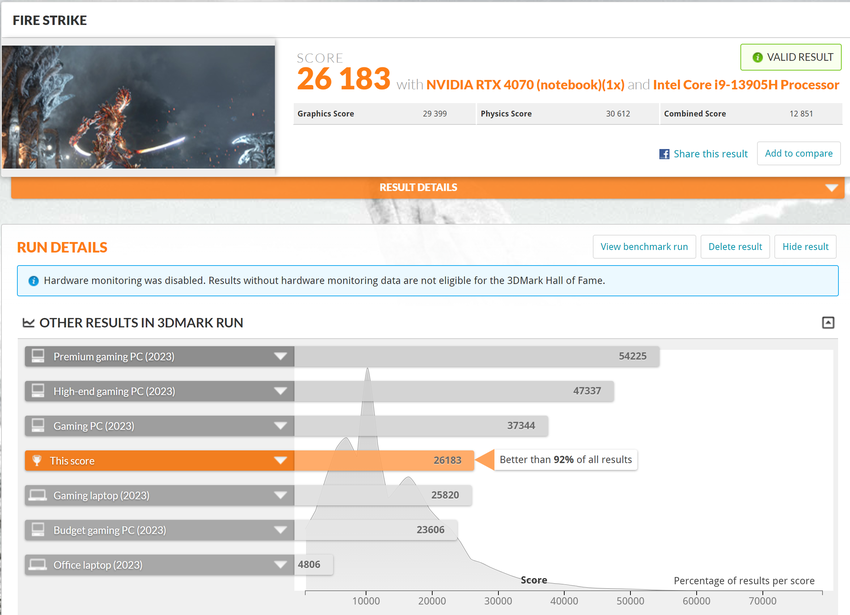
Task: Expand the This score dropdown arrow
Action: [x=281, y=461]
